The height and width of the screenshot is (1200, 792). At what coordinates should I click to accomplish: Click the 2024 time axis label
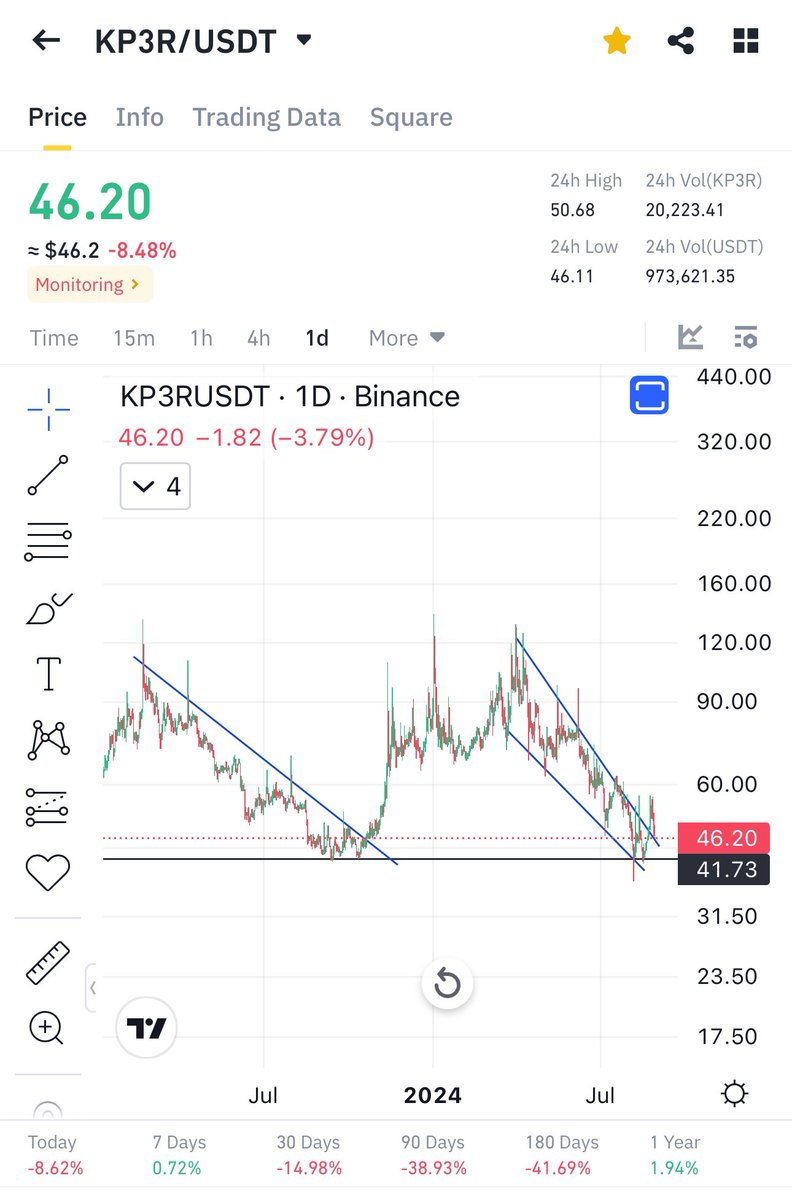click(433, 1096)
